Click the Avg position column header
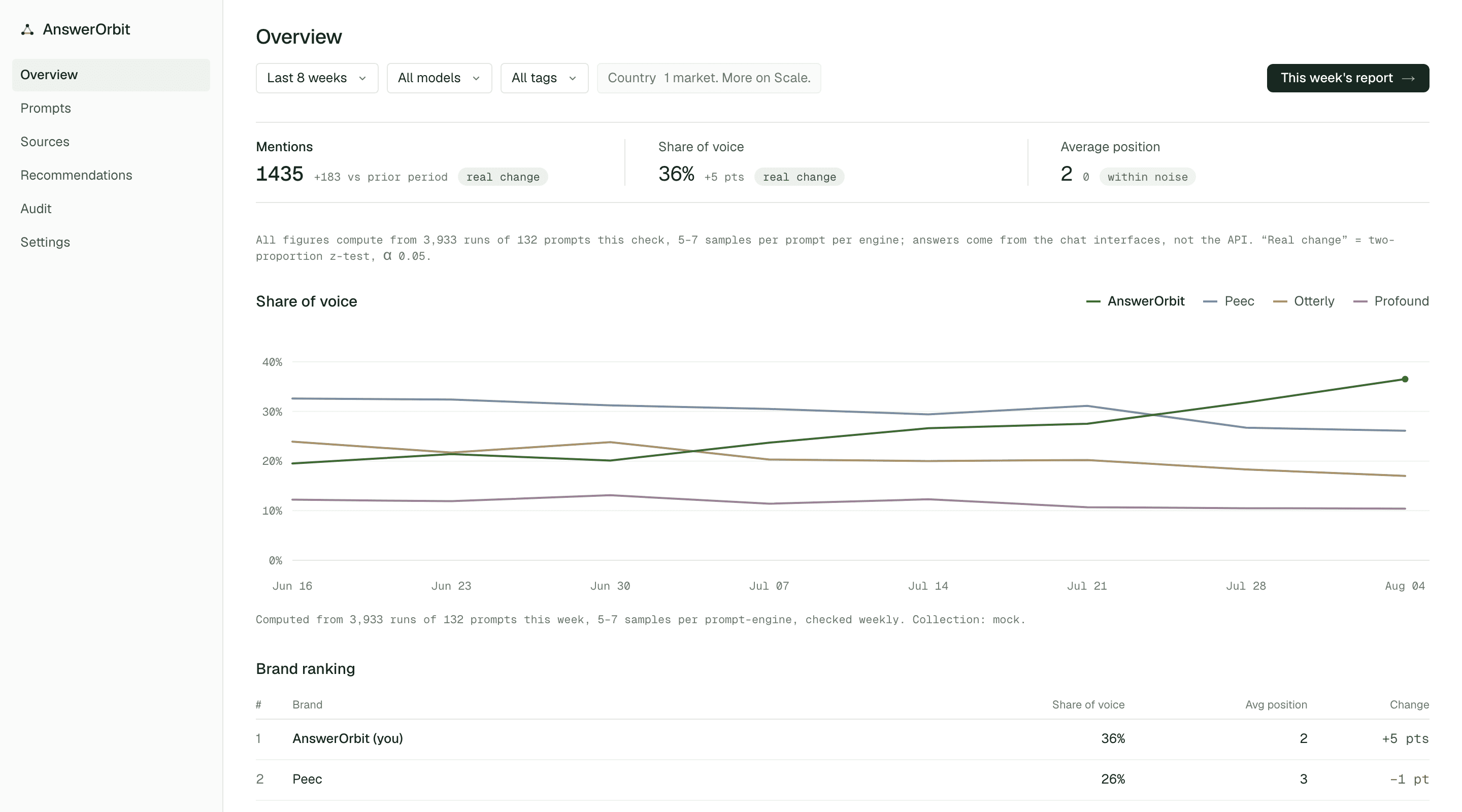This screenshot has height=812, width=1462. tap(1276, 705)
